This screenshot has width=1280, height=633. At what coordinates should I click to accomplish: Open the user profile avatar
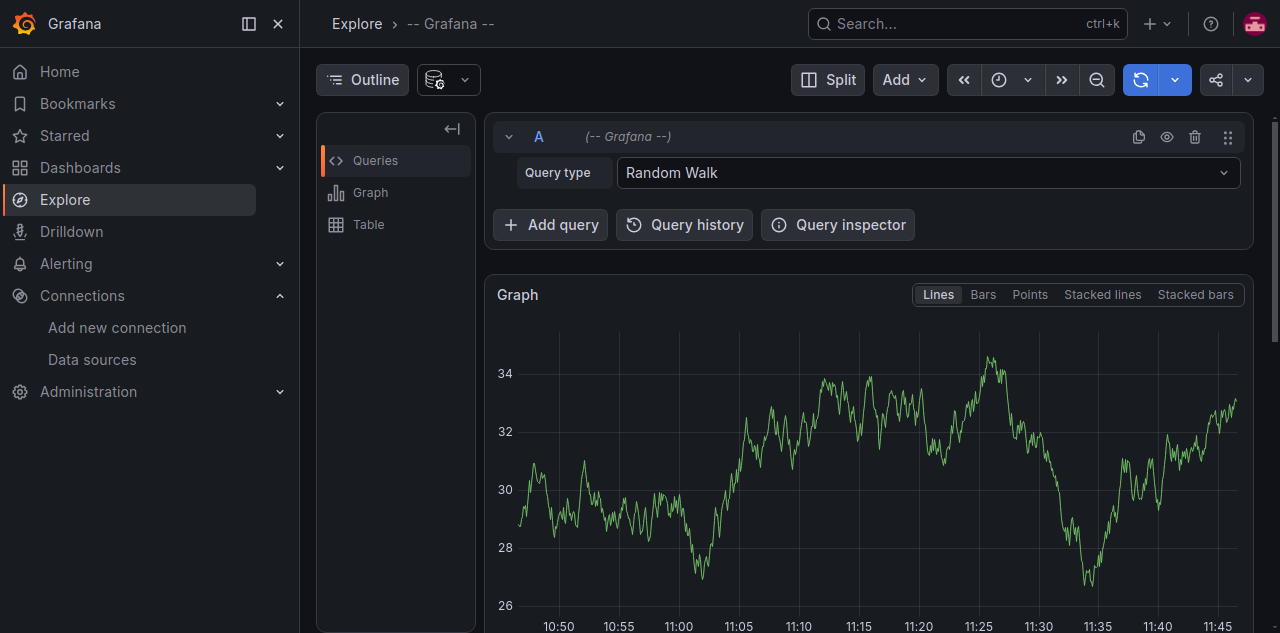point(1255,24)
